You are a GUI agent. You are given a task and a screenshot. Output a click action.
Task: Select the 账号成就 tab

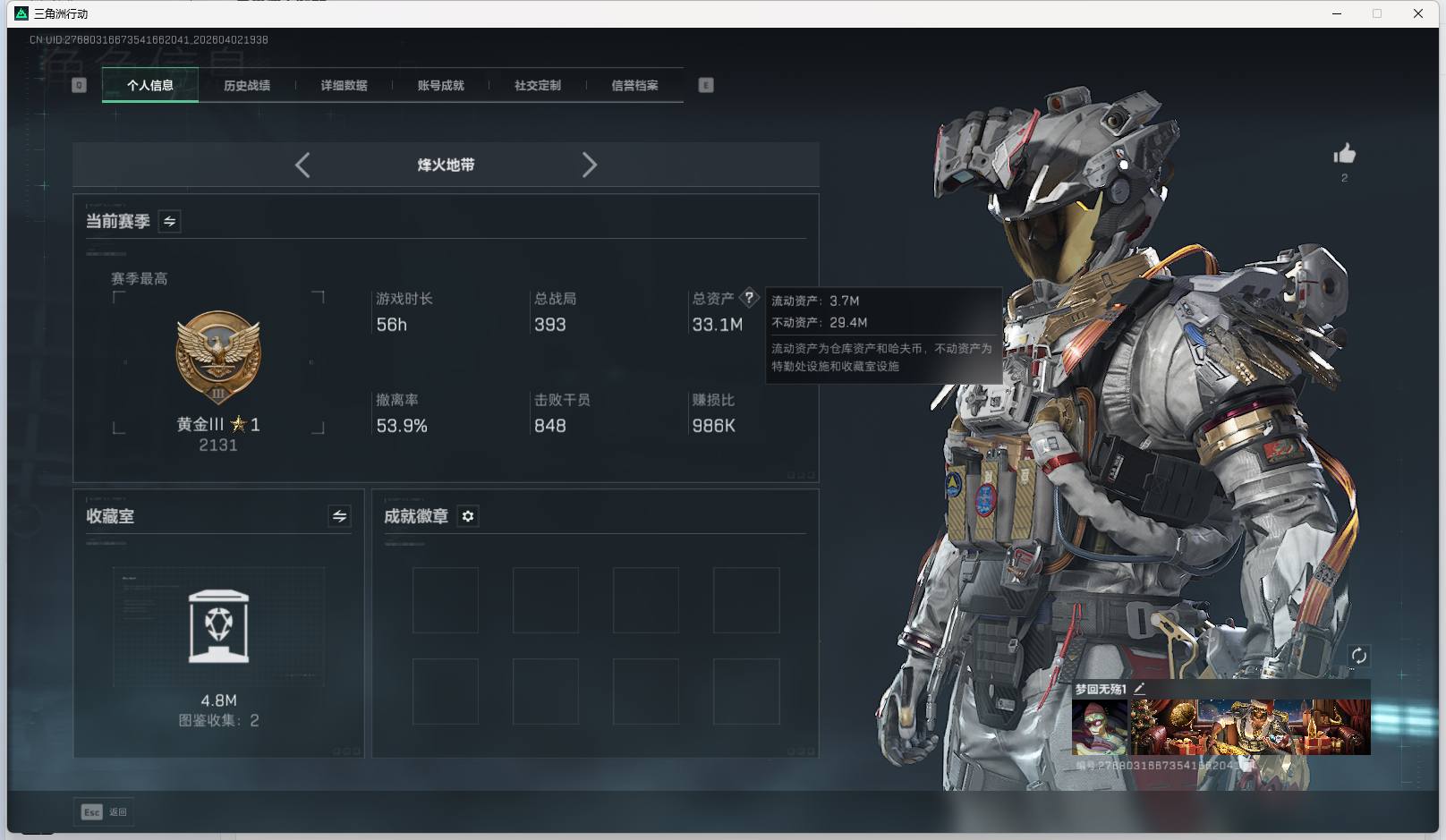[440, 86]
